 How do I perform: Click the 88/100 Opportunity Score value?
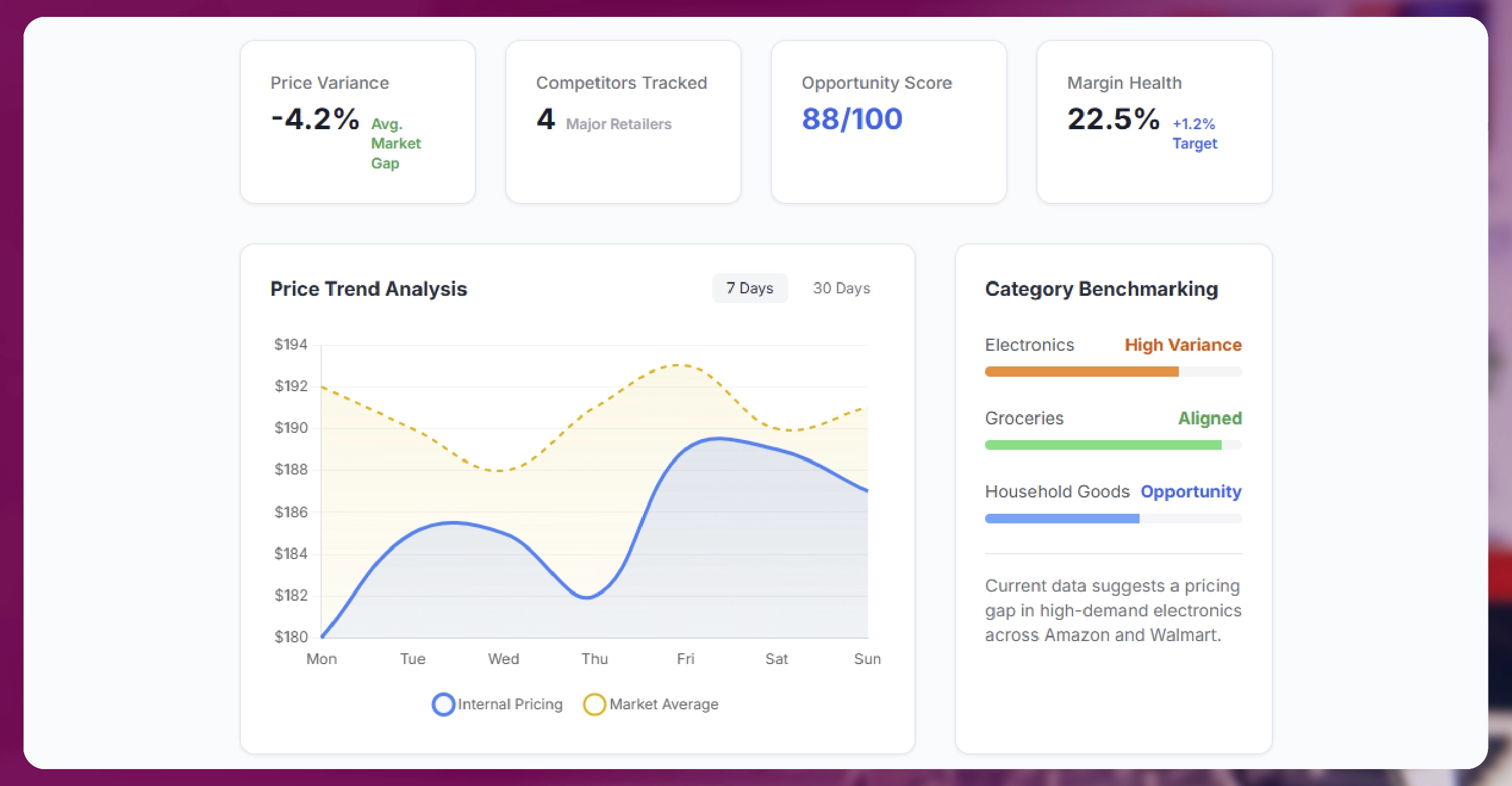coord(852,118)
